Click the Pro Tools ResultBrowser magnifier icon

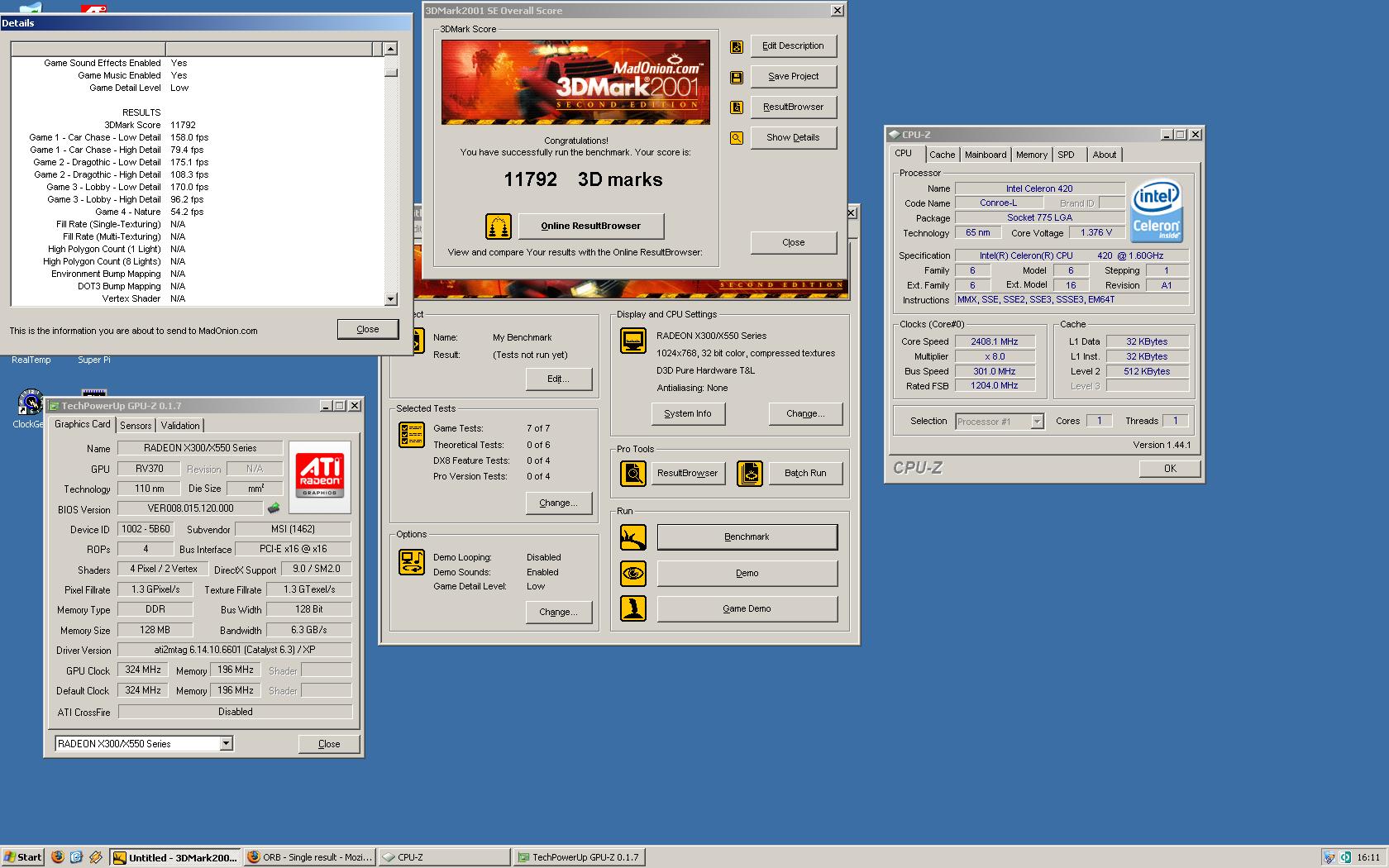(x=633, y=474)
